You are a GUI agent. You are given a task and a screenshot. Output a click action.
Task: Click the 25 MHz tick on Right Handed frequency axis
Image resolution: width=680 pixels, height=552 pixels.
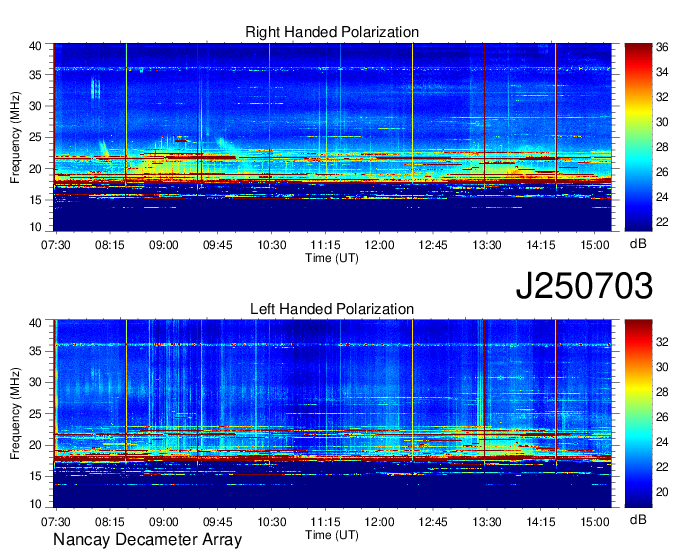(x=35, y=137)
